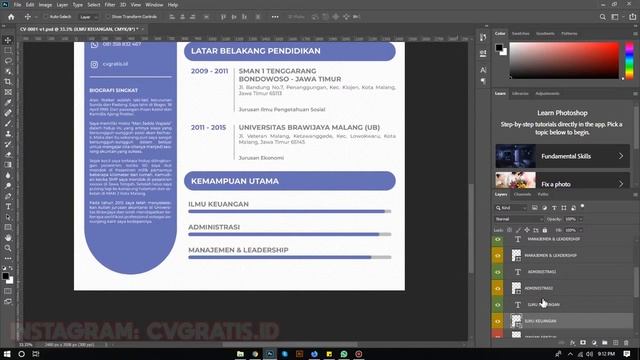Screen dimensions: 640x360
Task: Select the Clone Stamp tool
Action: pyautogui.click(x=8, y=134)
